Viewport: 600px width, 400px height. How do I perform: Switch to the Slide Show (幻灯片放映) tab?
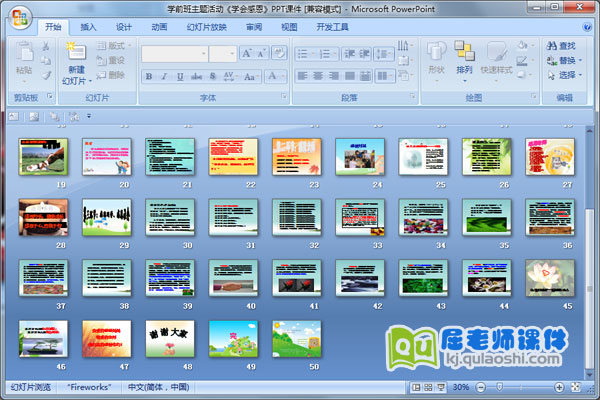[x=207, y=28]
